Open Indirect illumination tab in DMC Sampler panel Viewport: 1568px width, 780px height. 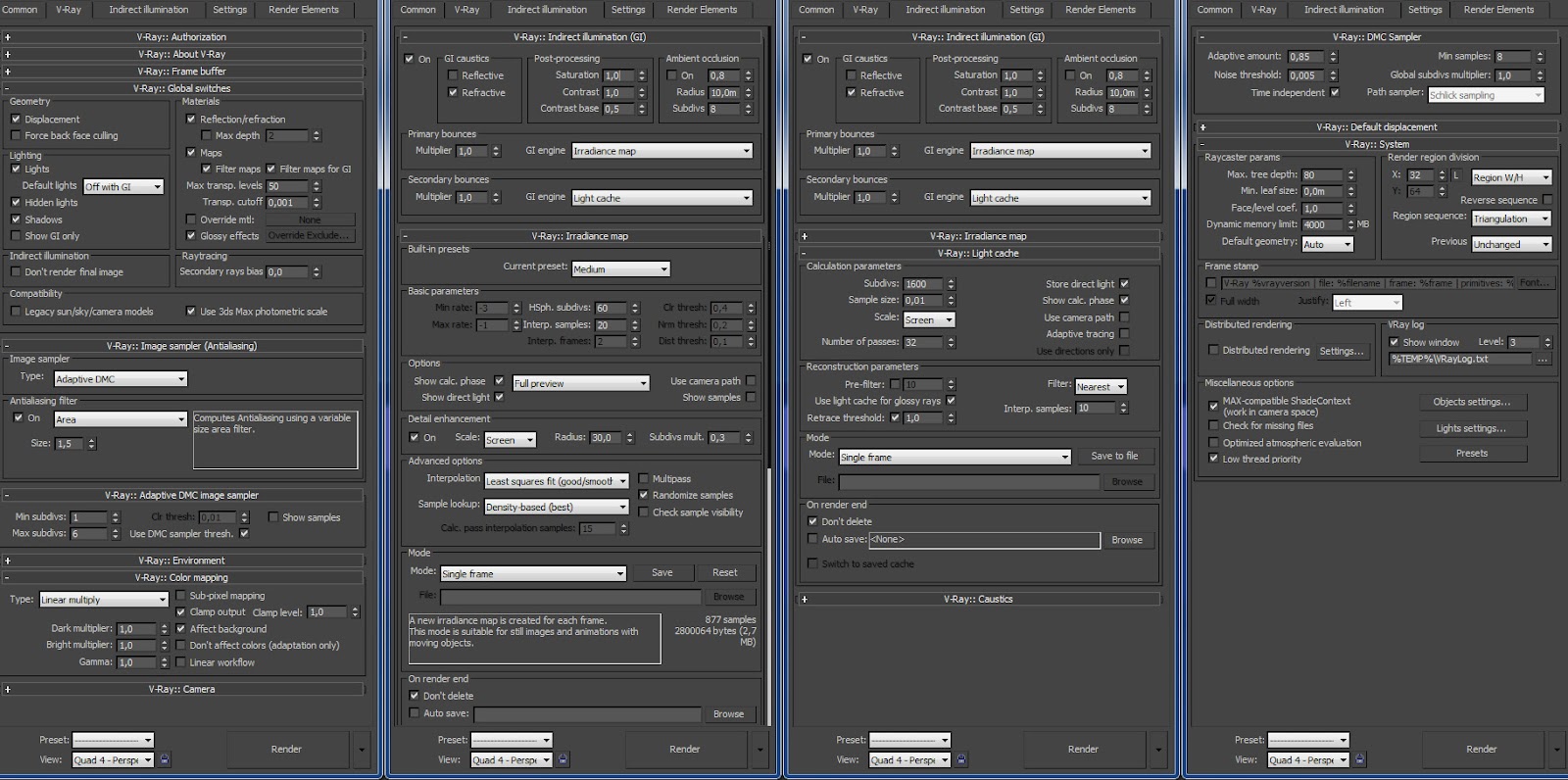[1344, 10]
